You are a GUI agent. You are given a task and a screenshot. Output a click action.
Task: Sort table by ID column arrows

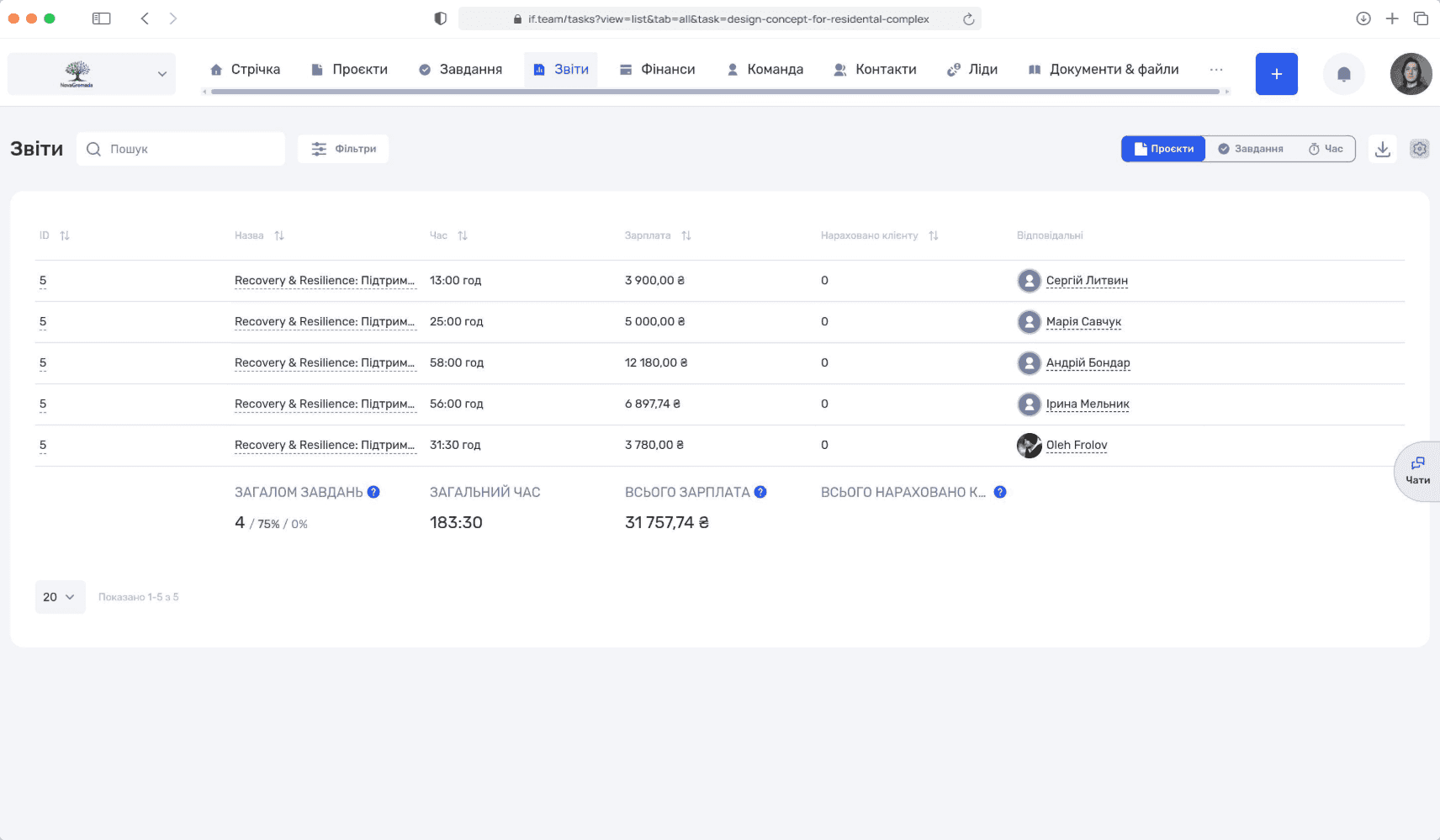[65, 235]
